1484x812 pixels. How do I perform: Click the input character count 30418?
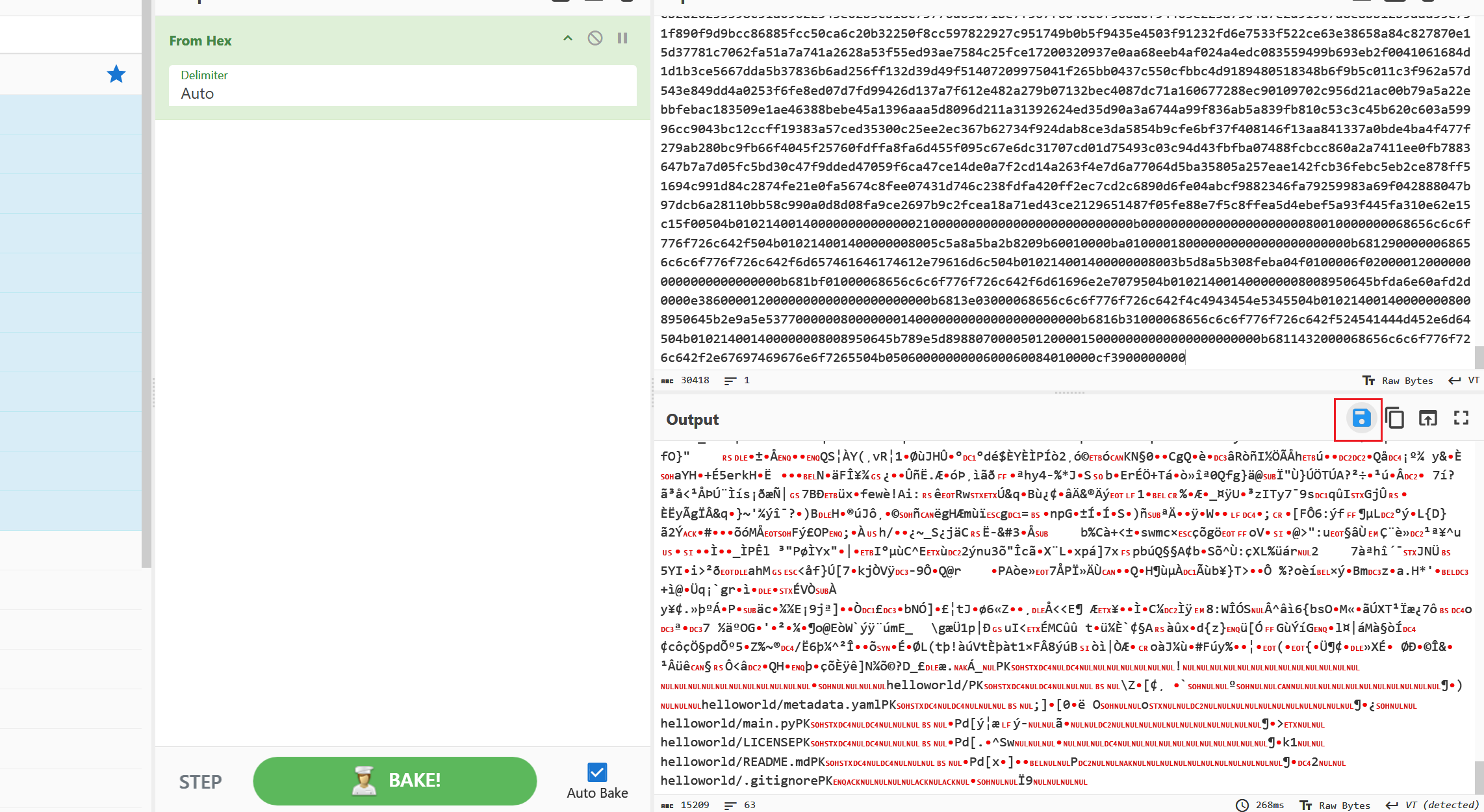point(694,381)
